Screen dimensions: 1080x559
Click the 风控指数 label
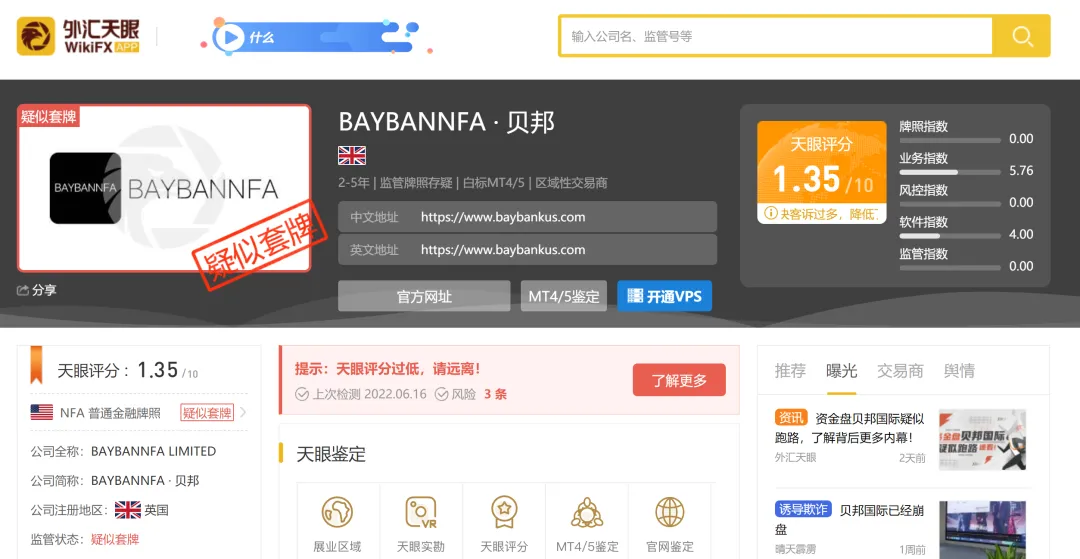click(924, 190)
